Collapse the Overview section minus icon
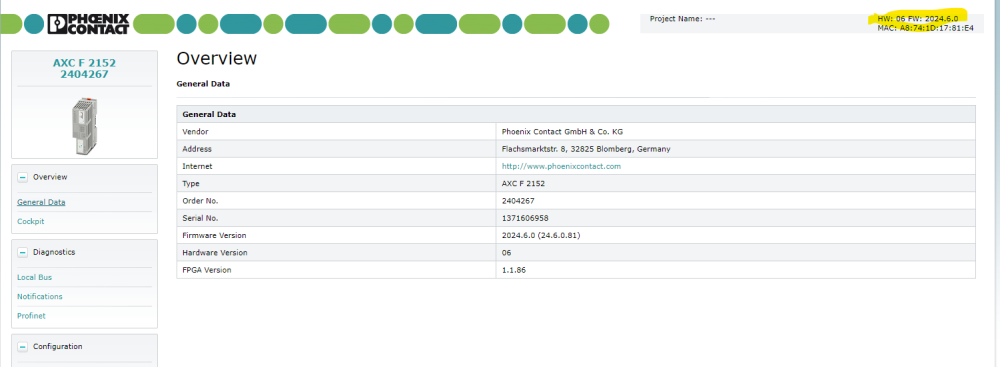The height and width of the screenshot is (367, 1000). [22, 177]
